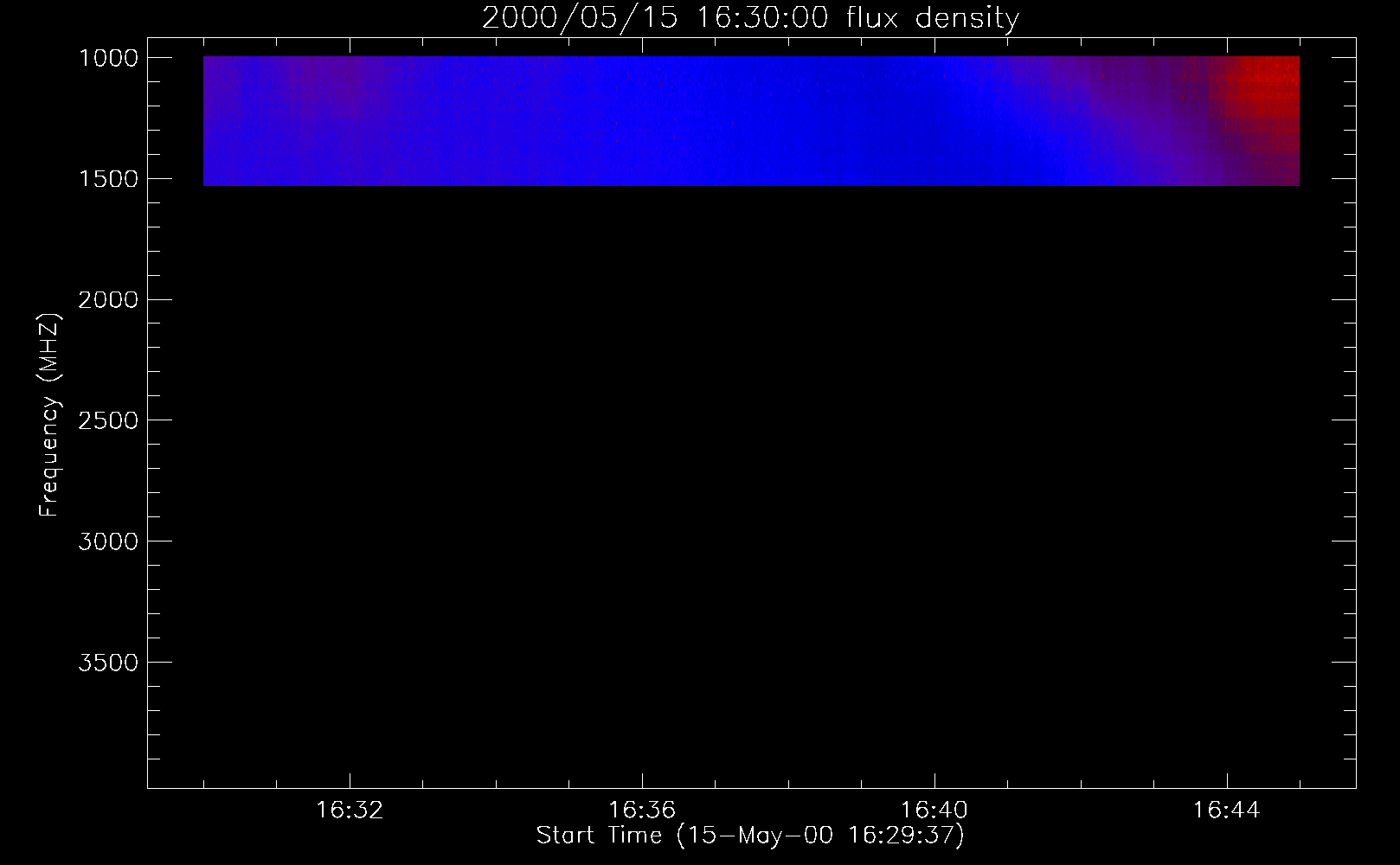1400x865 pixels.
Task: Click the 3000 frequency tick label
Action: 108,541
